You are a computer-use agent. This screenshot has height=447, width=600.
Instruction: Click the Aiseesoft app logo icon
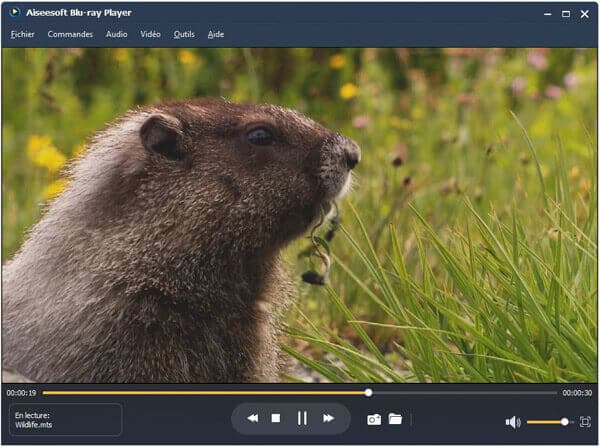coord(14,13)
